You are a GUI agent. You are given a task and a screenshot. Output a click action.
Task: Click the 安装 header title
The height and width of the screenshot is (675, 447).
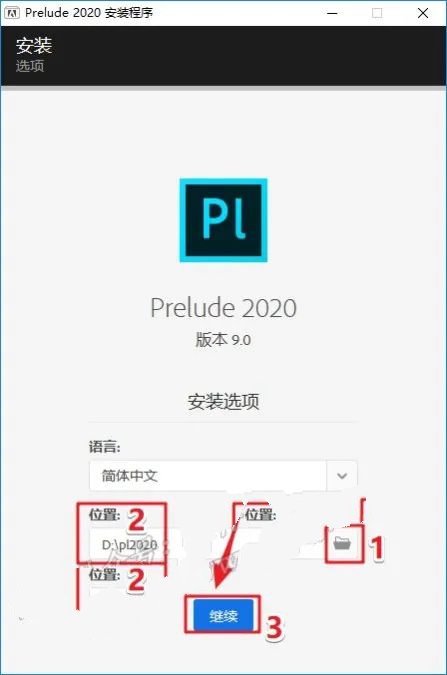point(34,45)
